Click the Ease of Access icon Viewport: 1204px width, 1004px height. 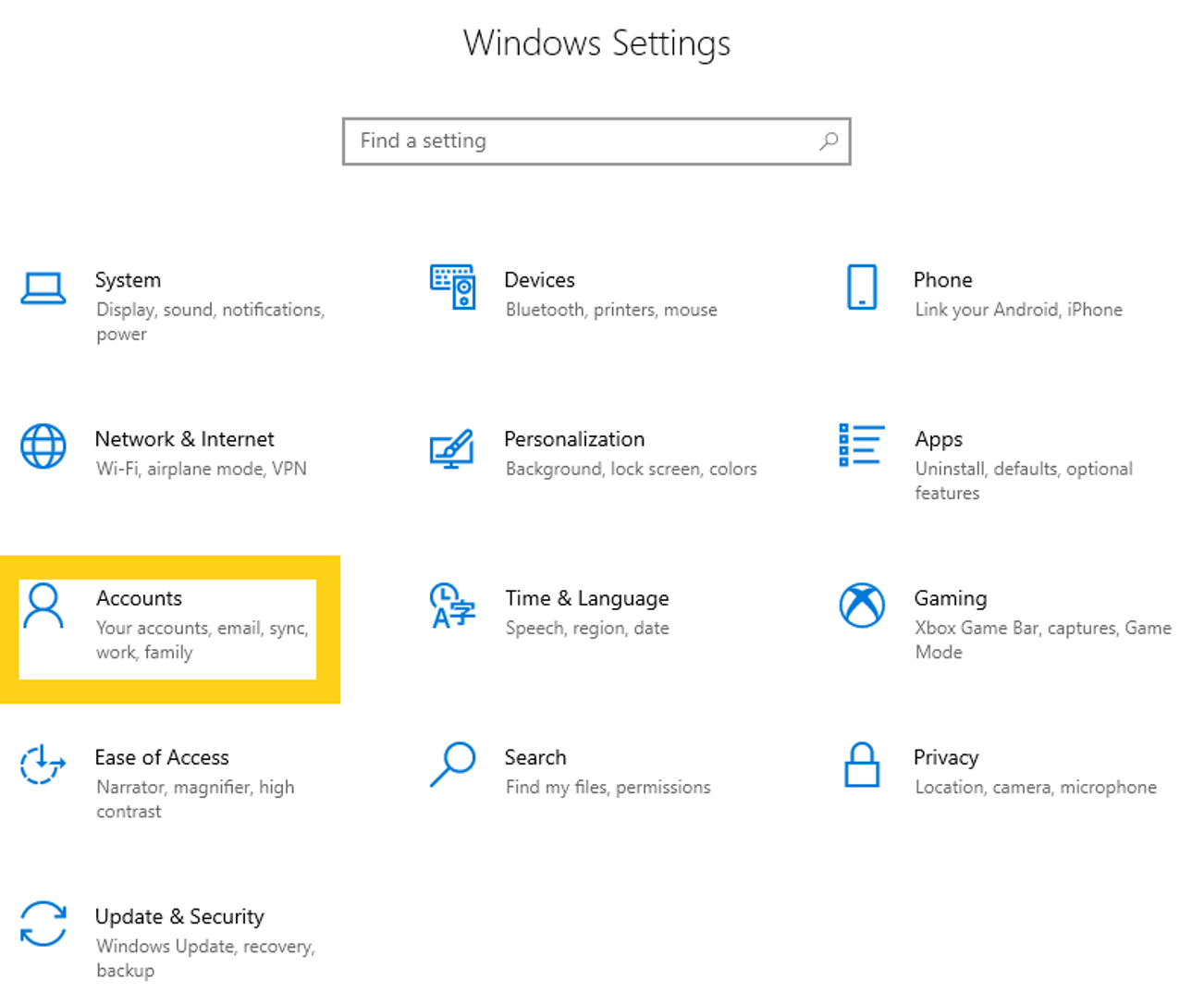click(x=43, y=765)
